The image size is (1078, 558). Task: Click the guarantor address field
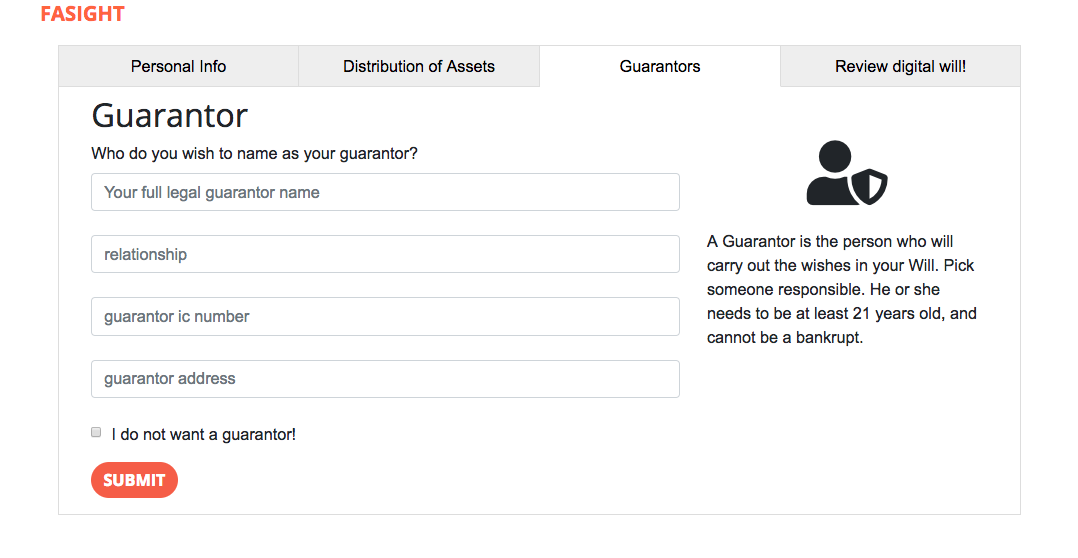pos(385,379)
